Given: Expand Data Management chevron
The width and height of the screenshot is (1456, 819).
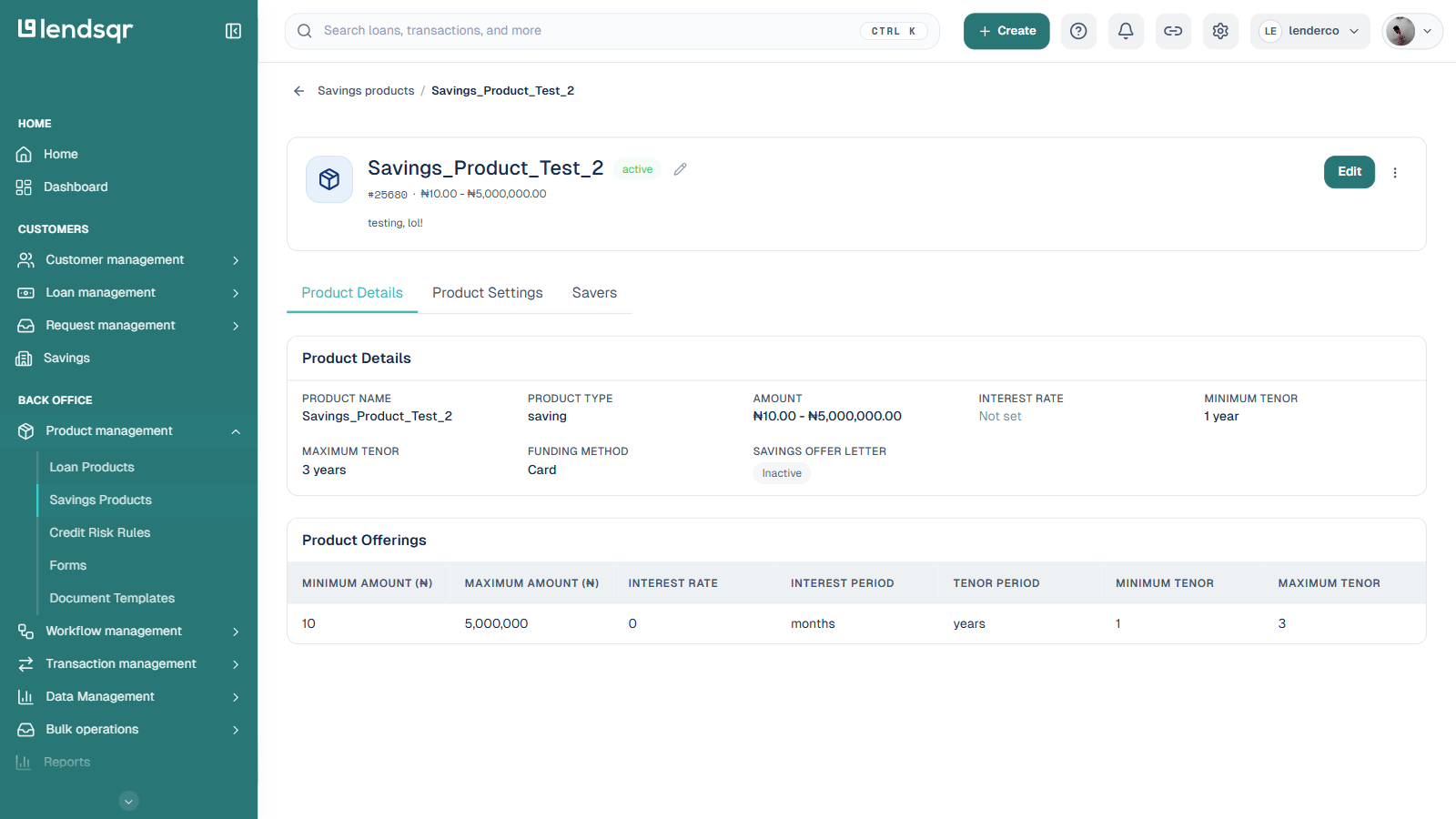Looking at the screenshot, I should pyautogui.click(x=236, y=697).
